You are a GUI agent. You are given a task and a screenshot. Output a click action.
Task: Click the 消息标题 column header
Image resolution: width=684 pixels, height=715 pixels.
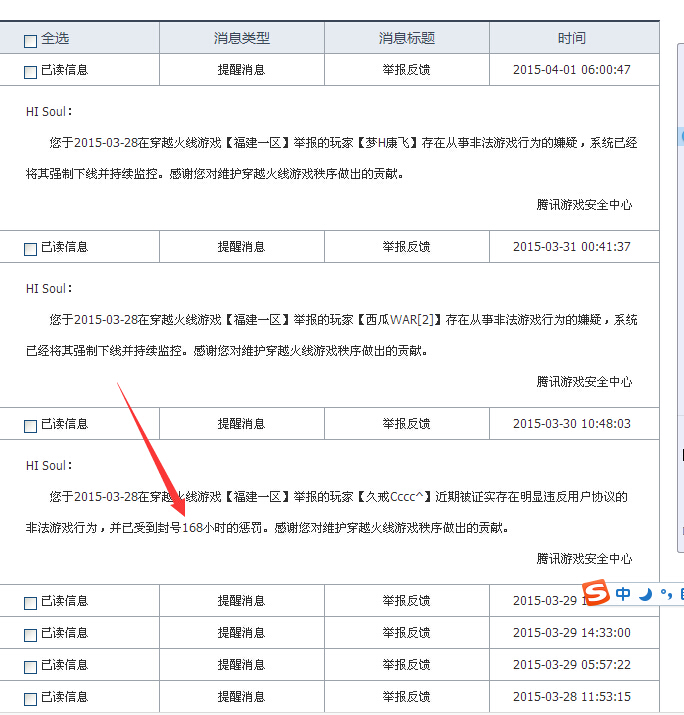[x=407, y=38]
